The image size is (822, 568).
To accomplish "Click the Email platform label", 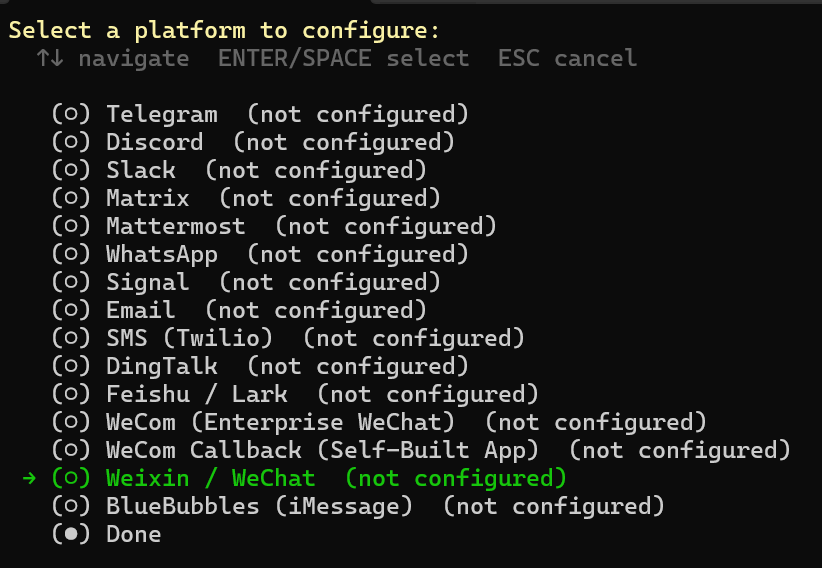I will point(141,310).
